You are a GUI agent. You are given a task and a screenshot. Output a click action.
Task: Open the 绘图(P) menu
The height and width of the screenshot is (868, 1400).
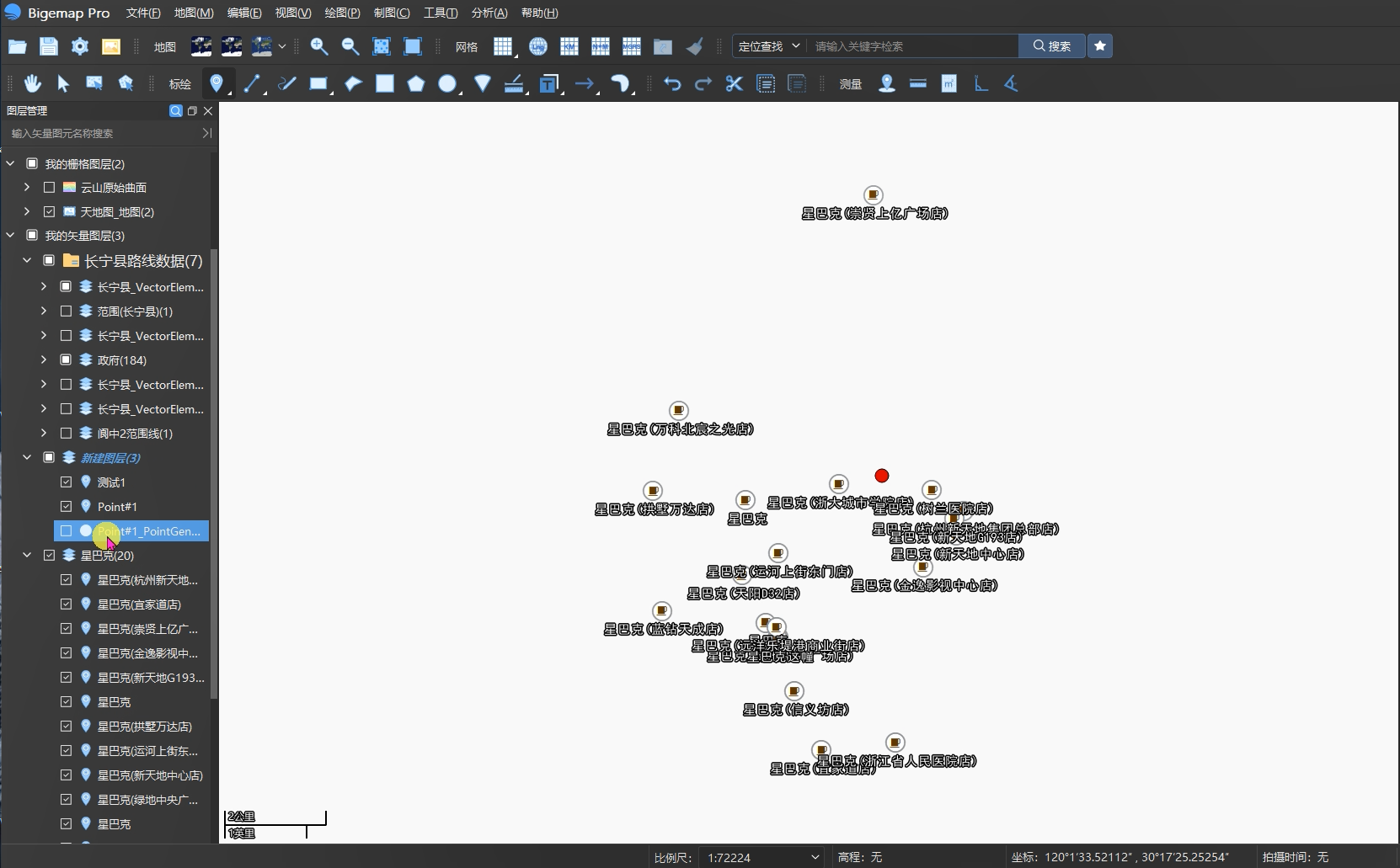(x=342, y=13)
